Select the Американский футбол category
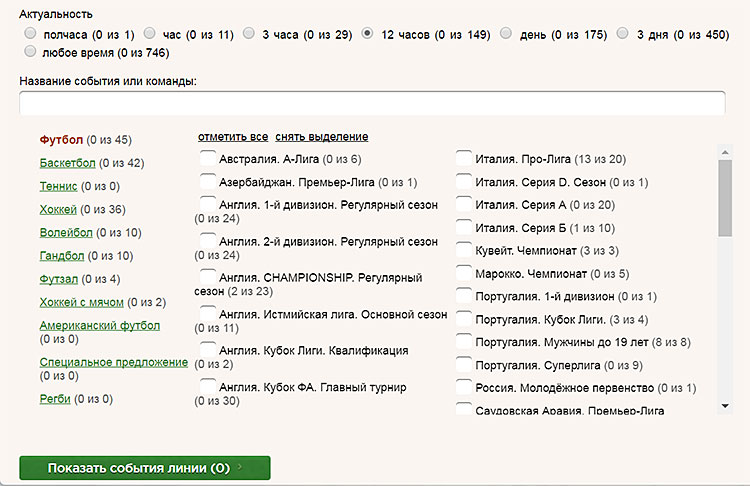This screenshot has width=750, height=486. pos(99,325)
